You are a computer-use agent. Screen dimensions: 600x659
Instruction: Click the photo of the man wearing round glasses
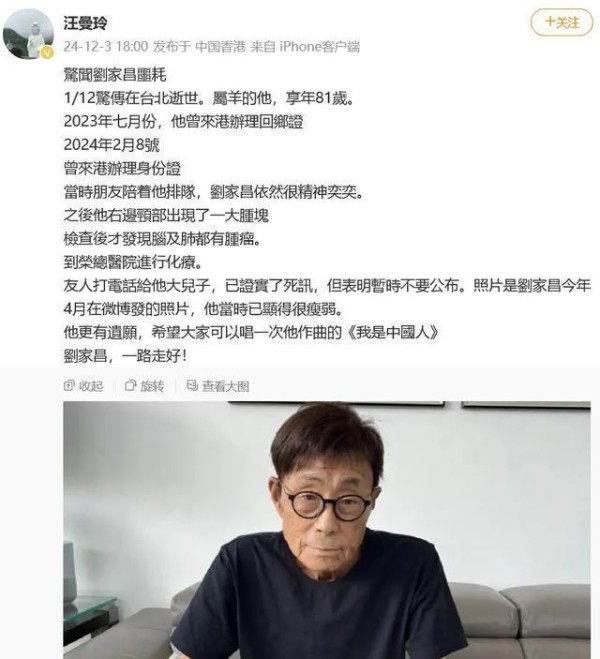tap(327, 530)
